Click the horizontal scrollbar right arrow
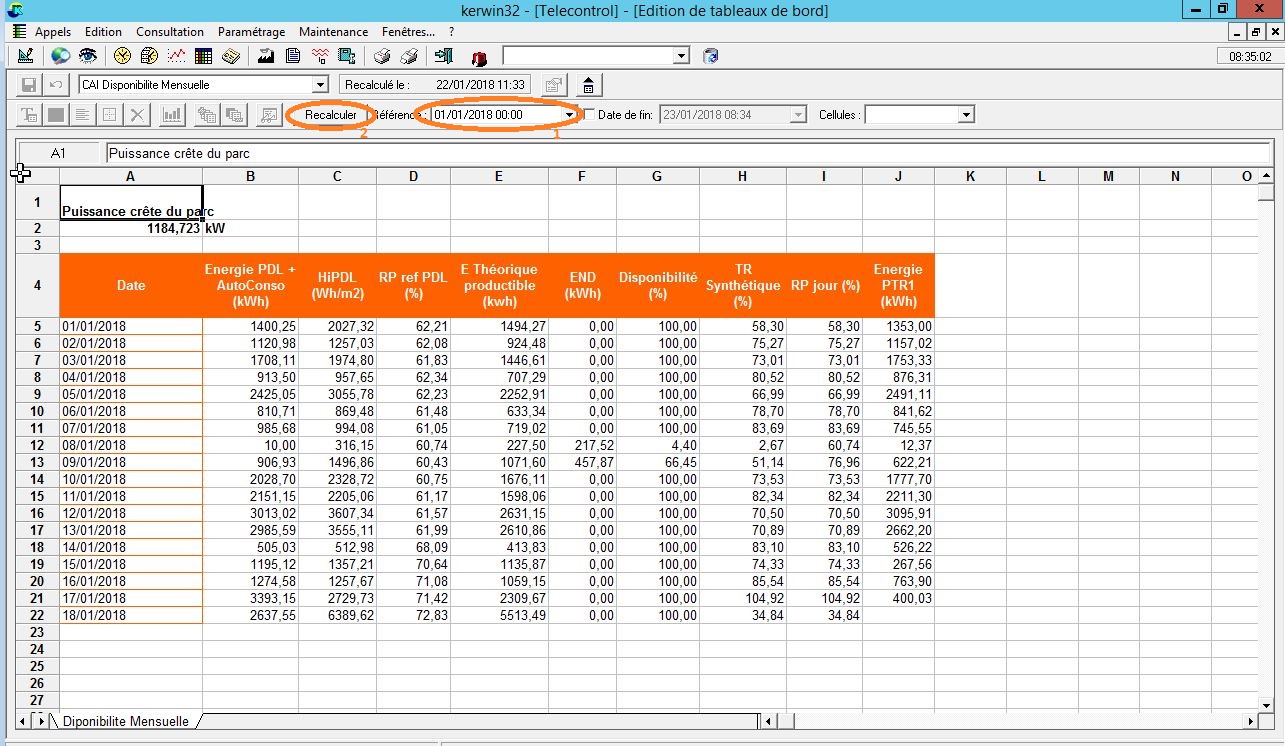The height and width of the screenshot is (746, 1285). pyautogui.click(x=1249, y=721)
